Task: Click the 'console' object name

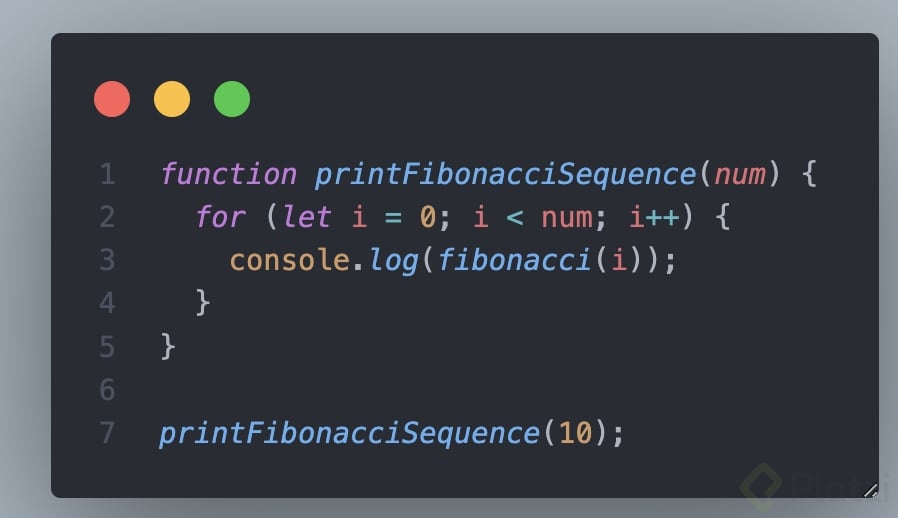Action: (290, 261)
